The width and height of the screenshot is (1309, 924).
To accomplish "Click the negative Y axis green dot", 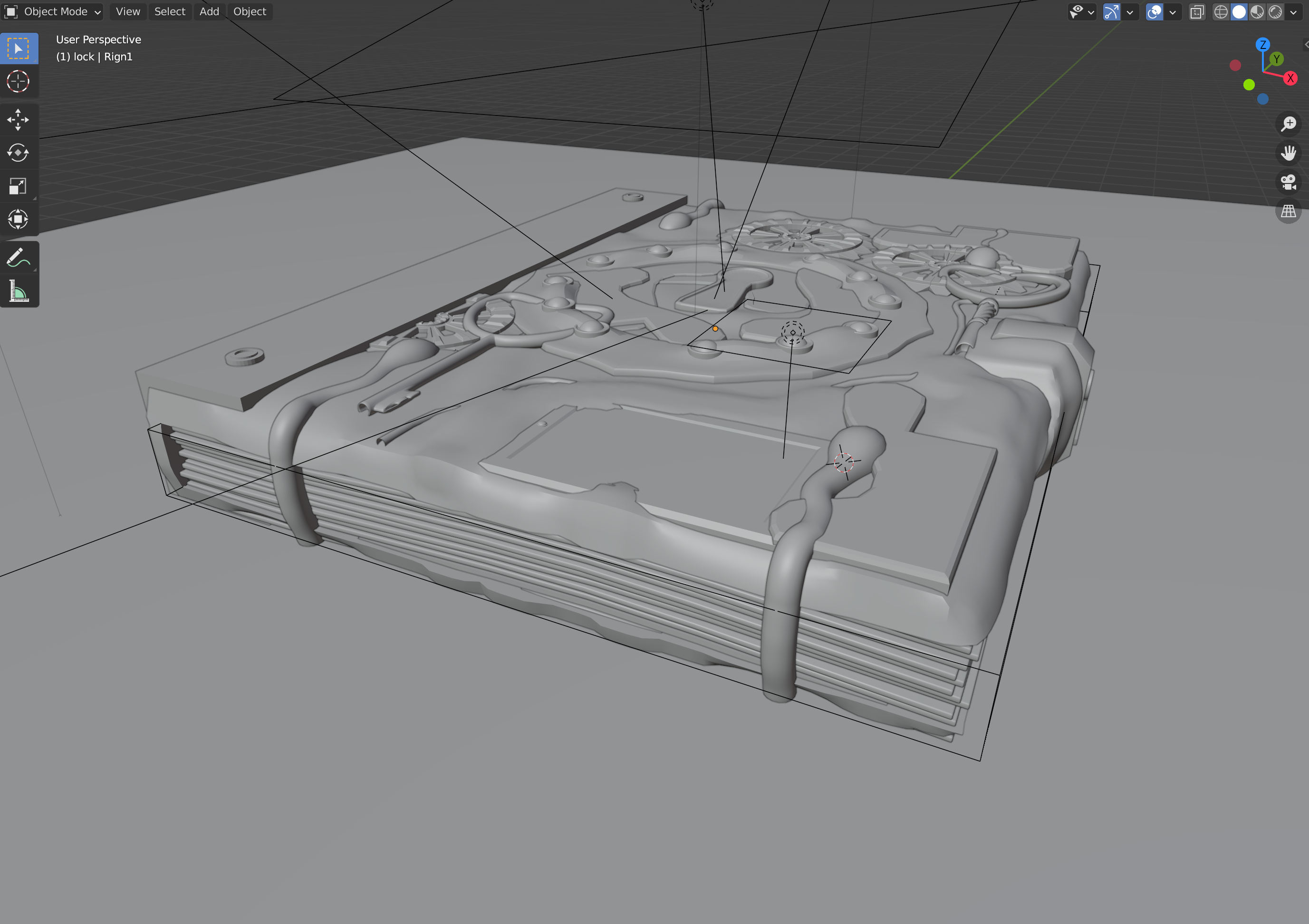I will coord(1249,85).
